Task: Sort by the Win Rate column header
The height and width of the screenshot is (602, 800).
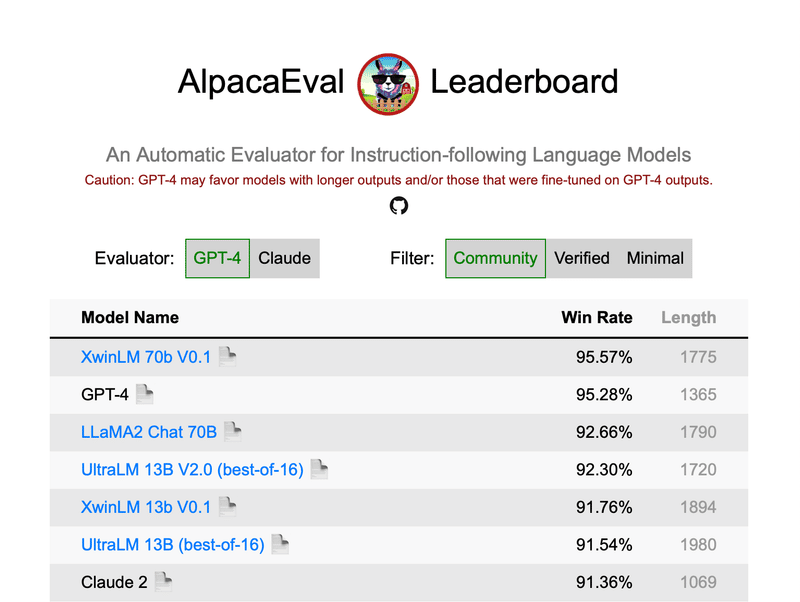Action: (597, 317)
